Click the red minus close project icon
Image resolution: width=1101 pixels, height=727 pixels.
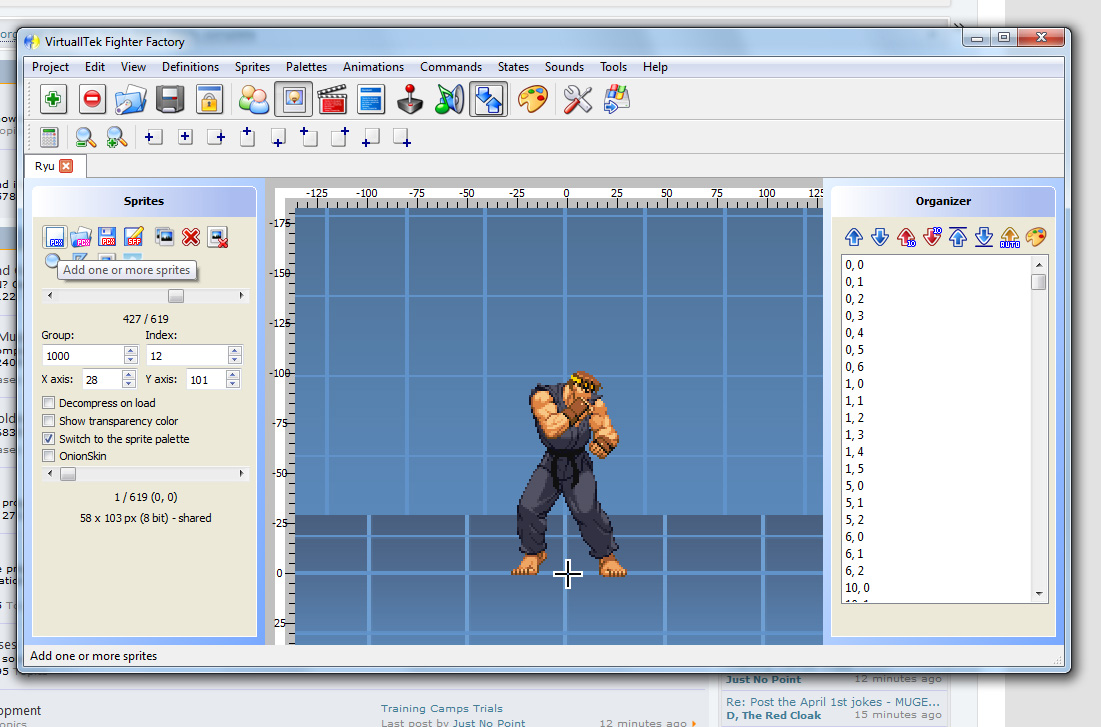92,99
